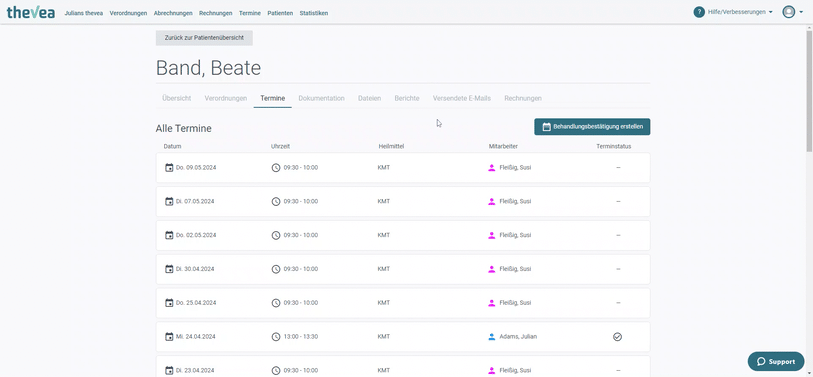The width and height of the screenshot is (813, 377).
Task: Click clock icon next to 13:00 - 13:30
Action: point(276,337)
